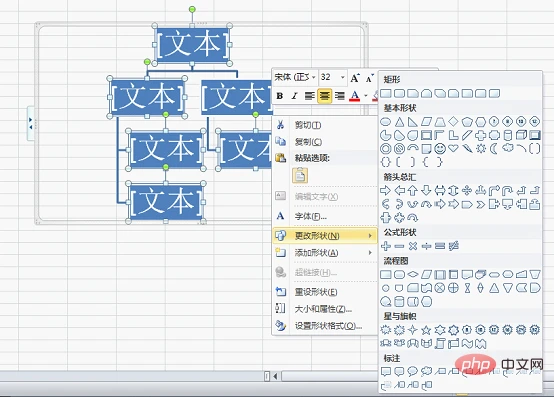The image size is (554, 397).
Task: Toggle Bold in the mini toolbar
Action: [x=280, y=96]
